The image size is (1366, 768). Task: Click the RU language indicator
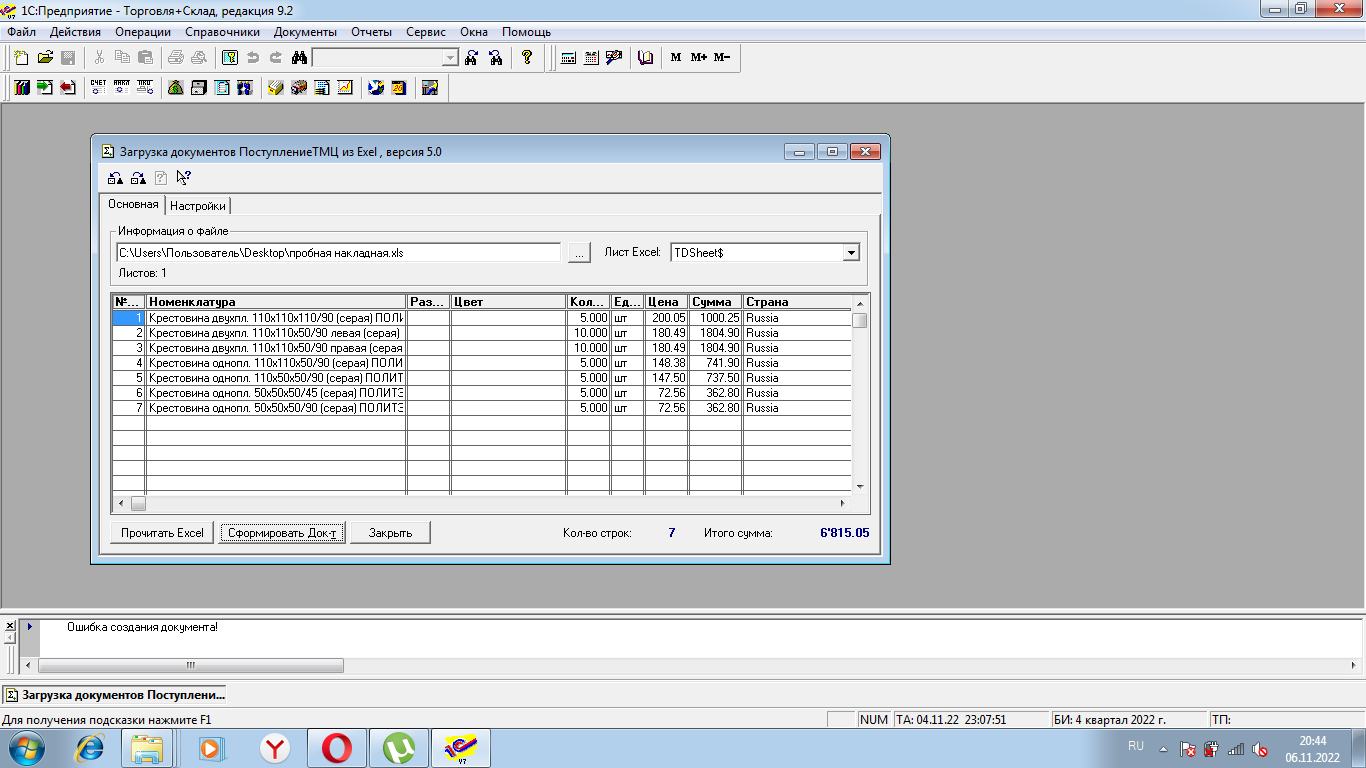point(1136,747)
